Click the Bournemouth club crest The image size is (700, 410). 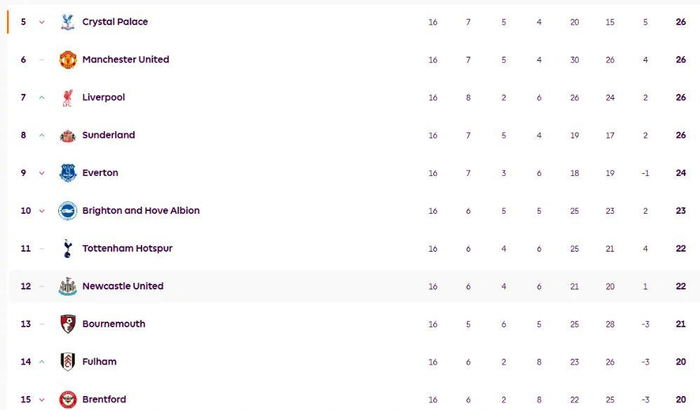tap(67, 324)
